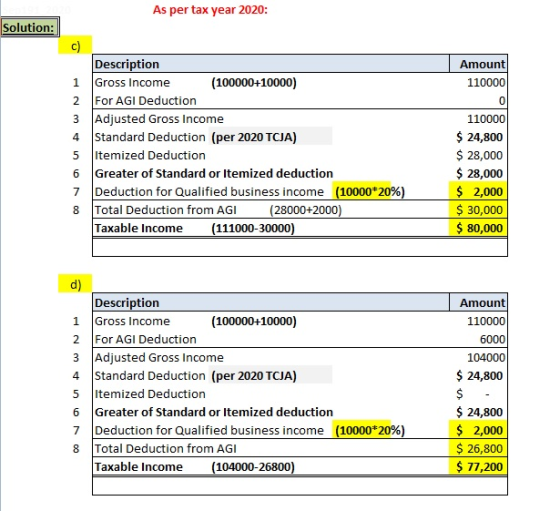The width and height of the screenshot is (560, 511).
Task: Select the red 'As per tax year 2020:' heading
Action: [210, 10]
